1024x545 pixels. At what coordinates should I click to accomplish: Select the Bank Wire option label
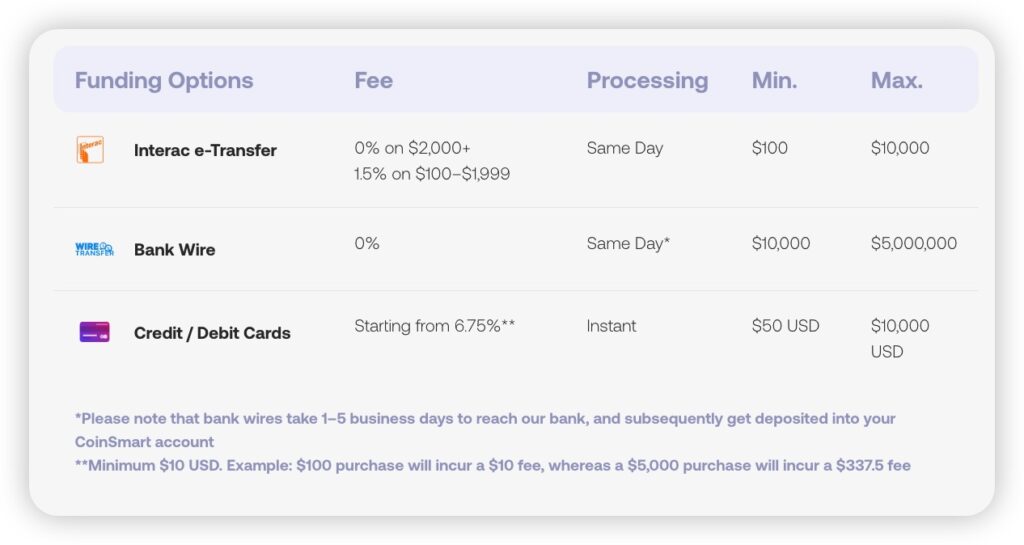(x=174, y=249)
